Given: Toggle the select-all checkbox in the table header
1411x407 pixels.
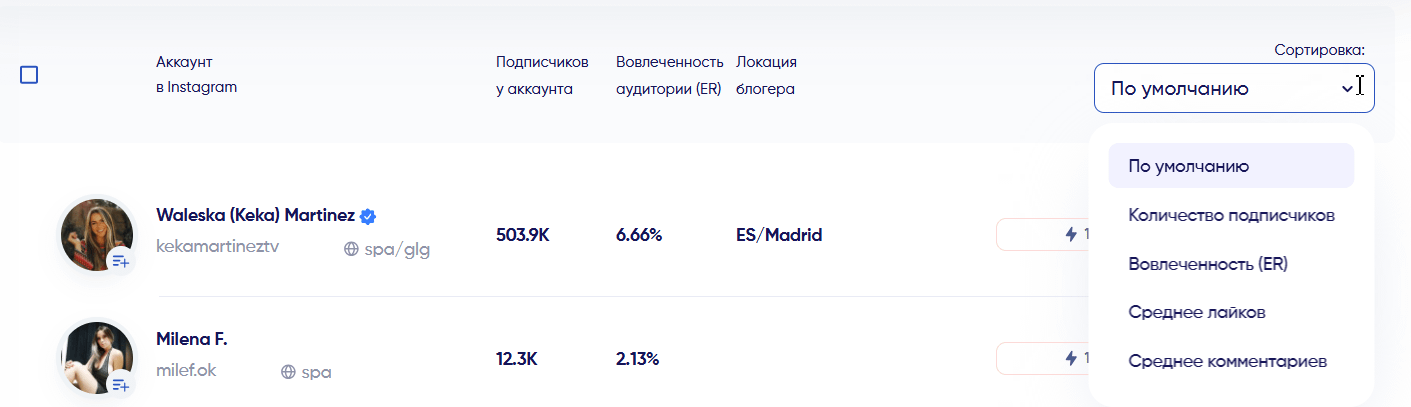Looking at the screenshot, I should click(29, 75).
